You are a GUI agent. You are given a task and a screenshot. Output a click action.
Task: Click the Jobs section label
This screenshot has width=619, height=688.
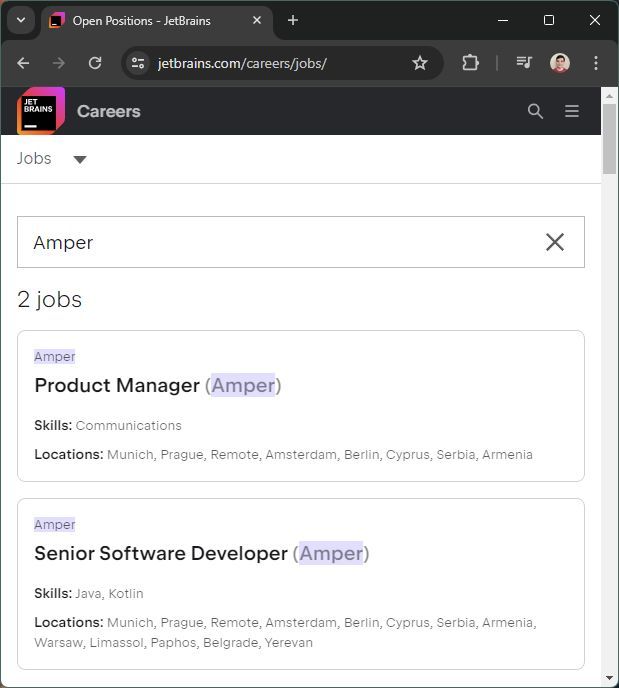pyautogui.click(x=34, y=158)
